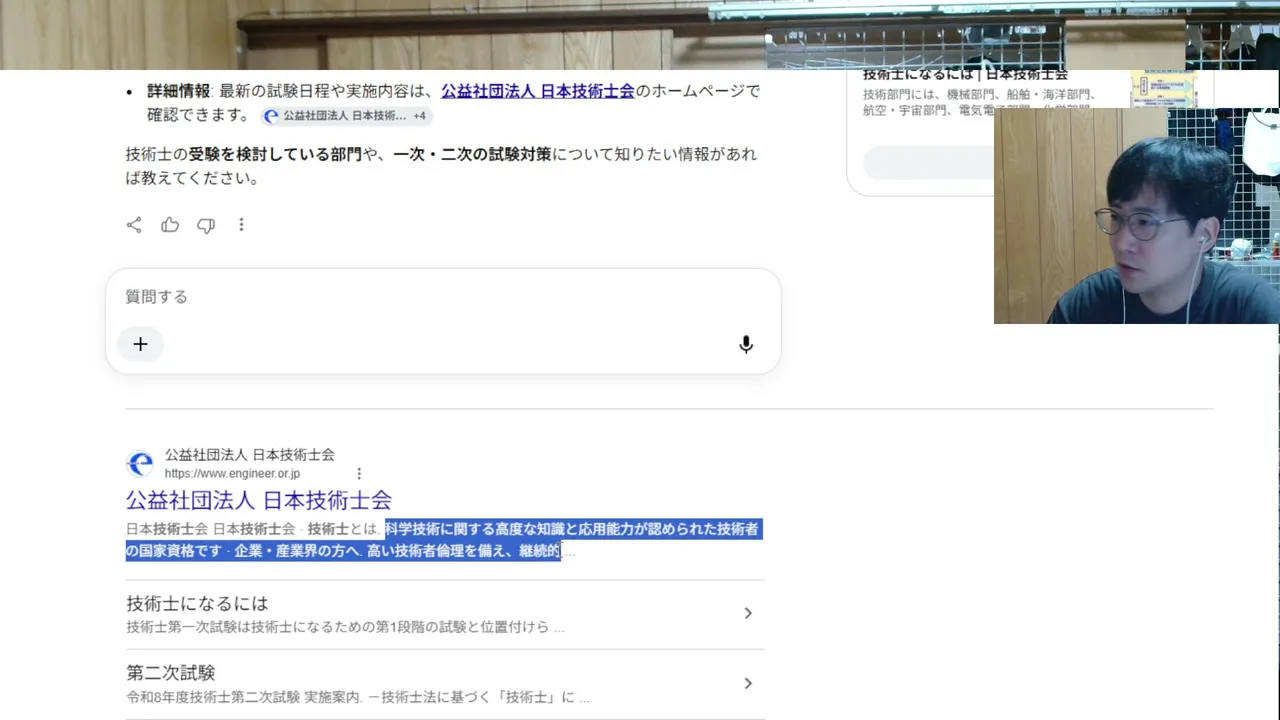Activate the microphone voice input icon
Image resolution: width=1280 pixels, height=720 pixels.
click(x=746, y=344)
